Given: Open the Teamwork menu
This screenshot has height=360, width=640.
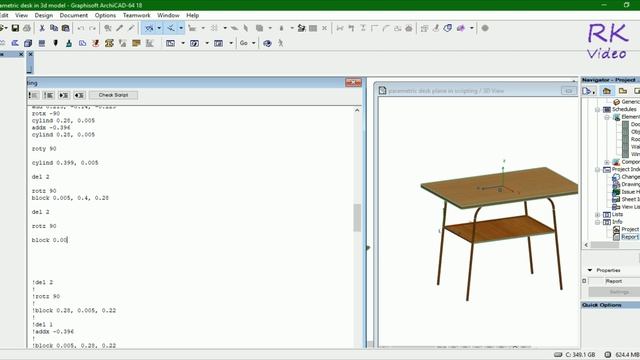Looking at the screenshot, I should [136, 15].
